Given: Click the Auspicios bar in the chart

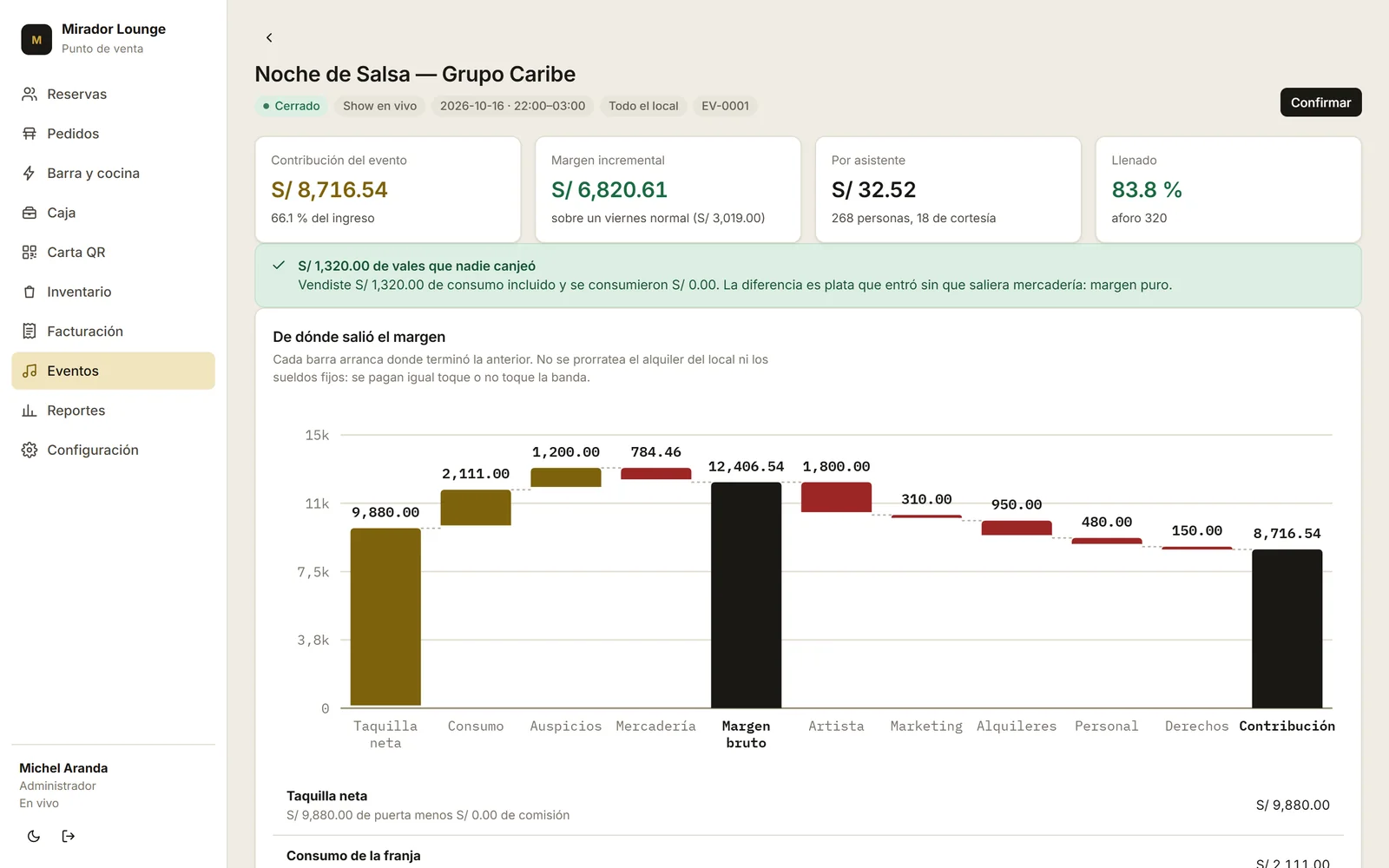Looking at the screenshot, I should coord(566,477).
